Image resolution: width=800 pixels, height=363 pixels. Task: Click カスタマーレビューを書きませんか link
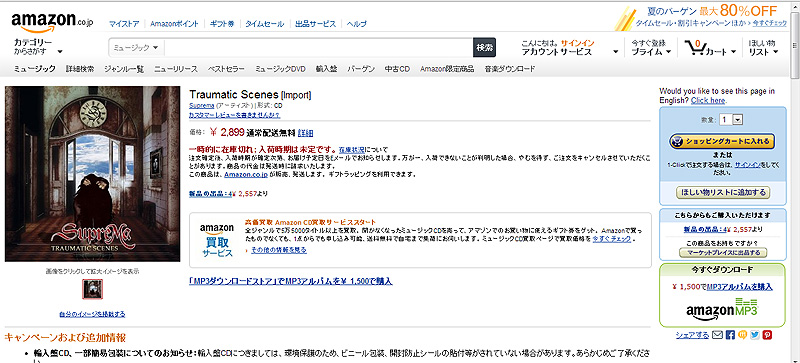pos(234,115)
